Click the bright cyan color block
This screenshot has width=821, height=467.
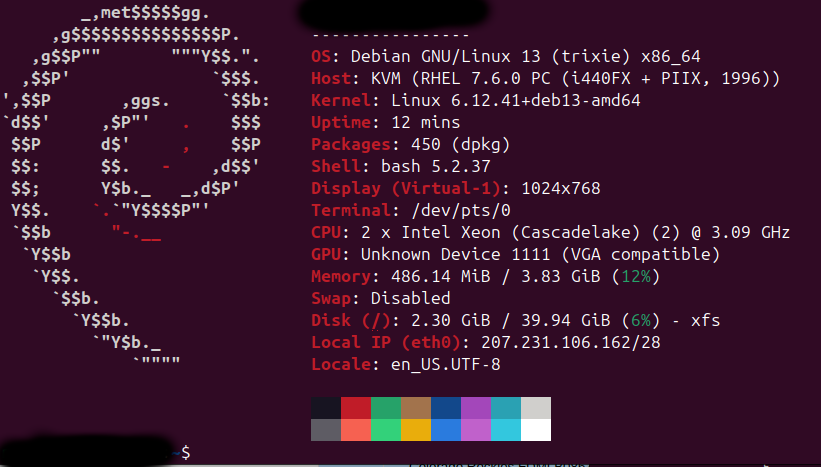(506, 430)
